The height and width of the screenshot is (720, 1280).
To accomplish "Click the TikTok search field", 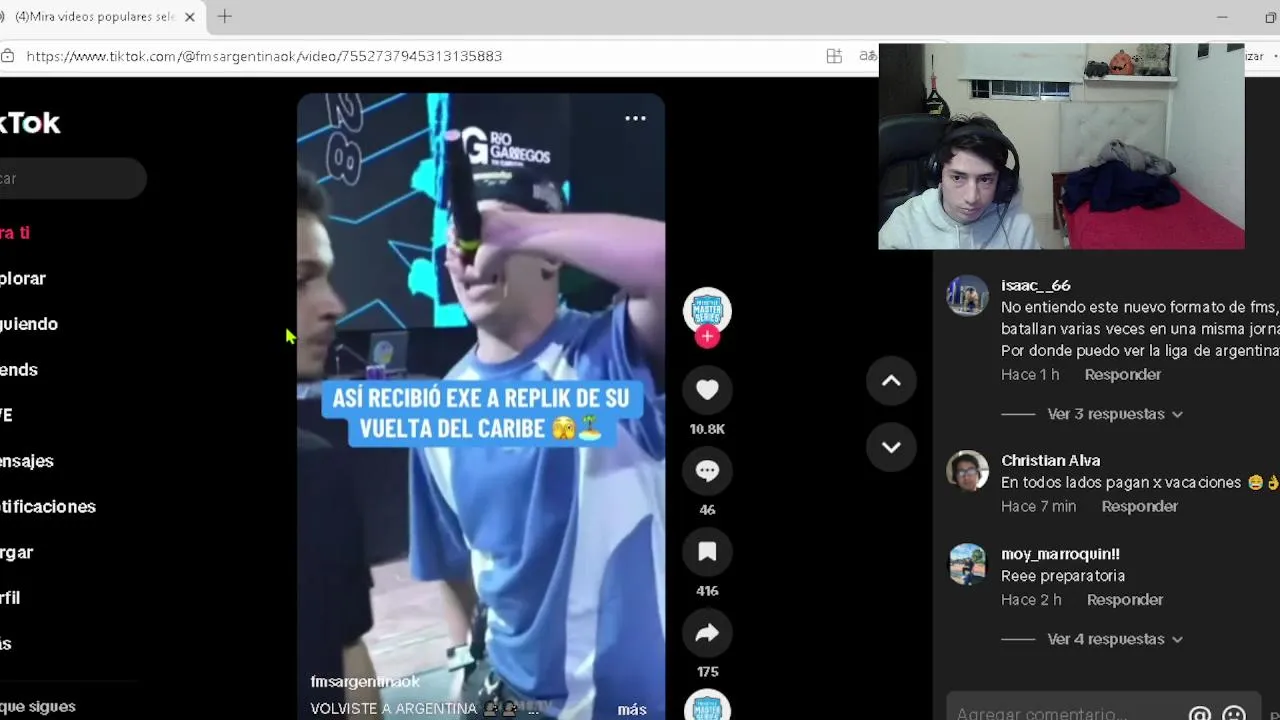I will 72,179.
